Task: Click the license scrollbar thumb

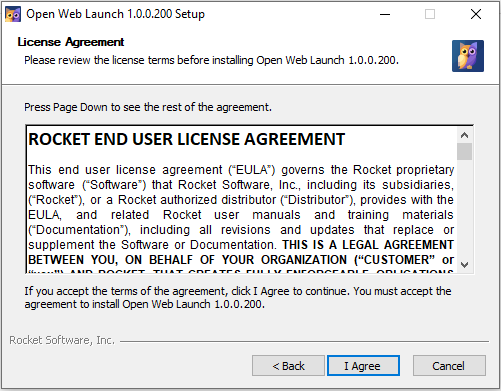Action: pos(464,152)
